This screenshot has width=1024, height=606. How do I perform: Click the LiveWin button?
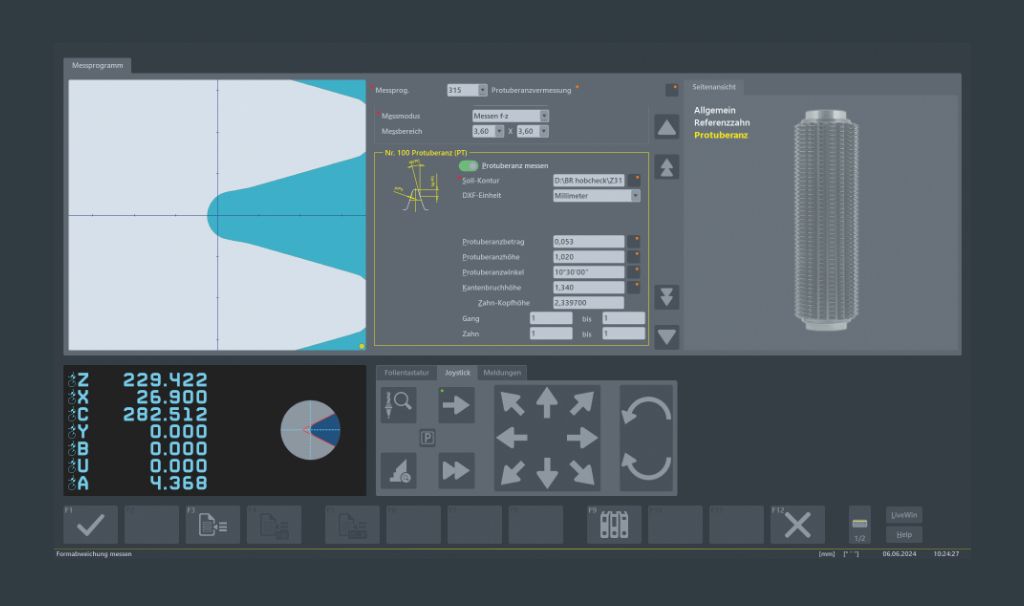(904, 515)
